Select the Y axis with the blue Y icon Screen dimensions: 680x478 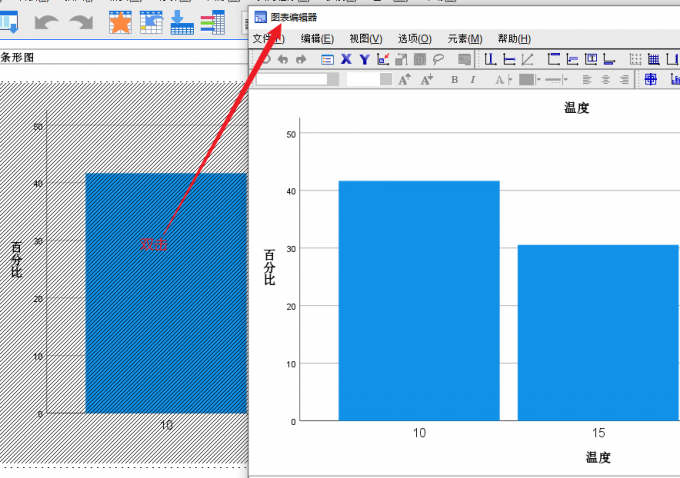pos(364,59)
